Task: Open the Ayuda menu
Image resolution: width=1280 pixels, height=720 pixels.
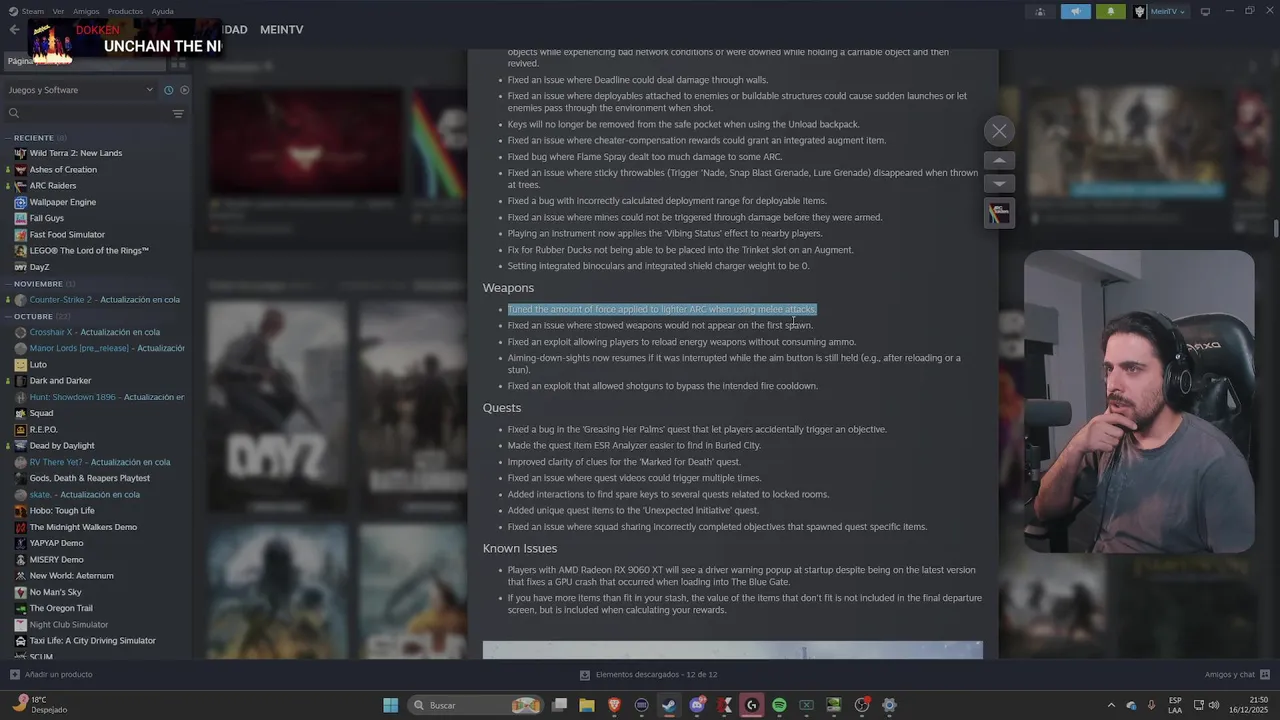Action: pyautogui.click(x=162, y=11)
